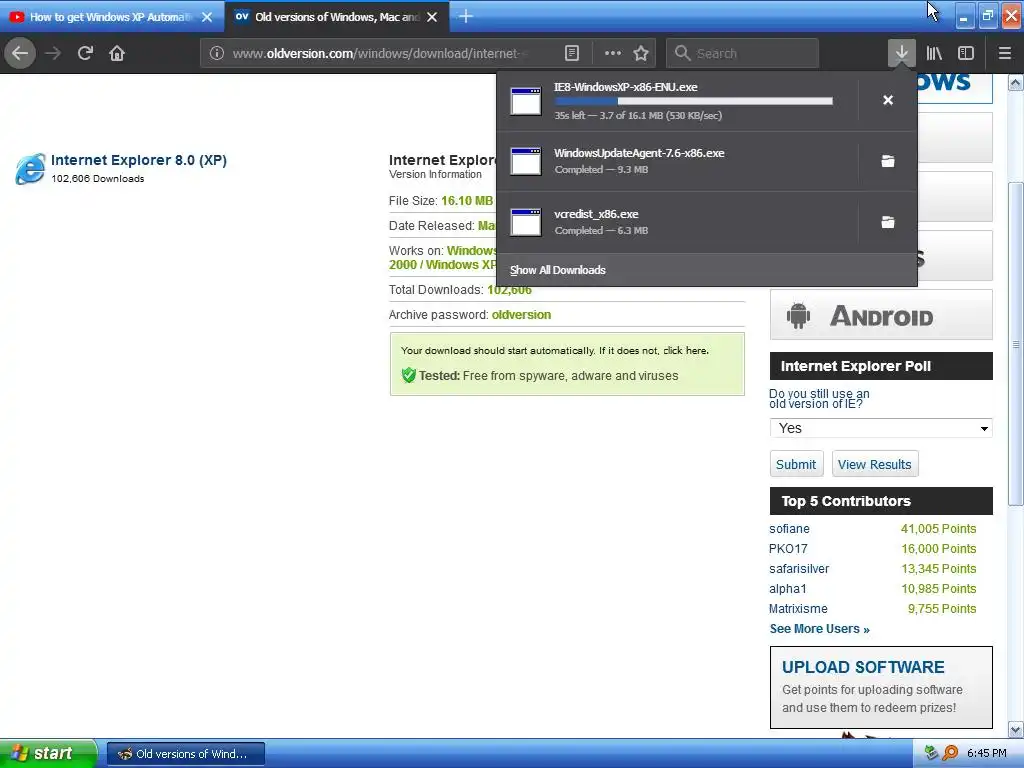This screenshot has height=768, width=1024.
Task: Show site information icon in address bar
Action: pos(217,54)
